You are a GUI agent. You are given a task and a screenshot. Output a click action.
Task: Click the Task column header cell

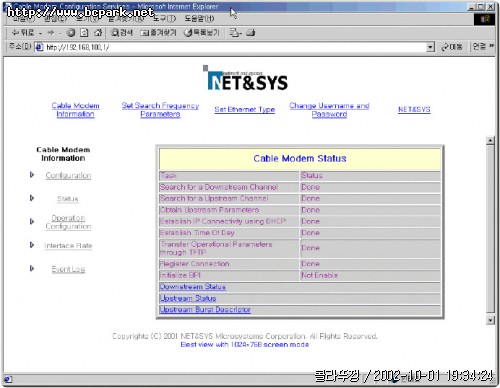(229, 176)
